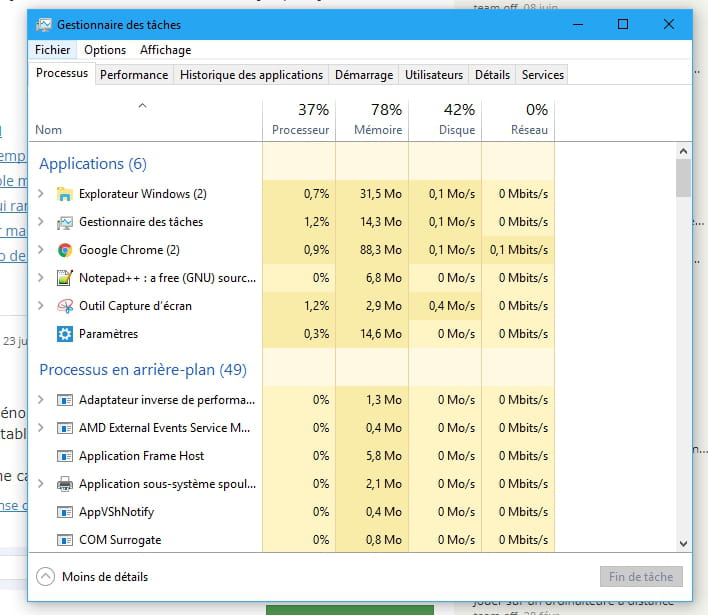Select the COM Surrogate process name
708x615 pixels.
[x=120, y=540]
